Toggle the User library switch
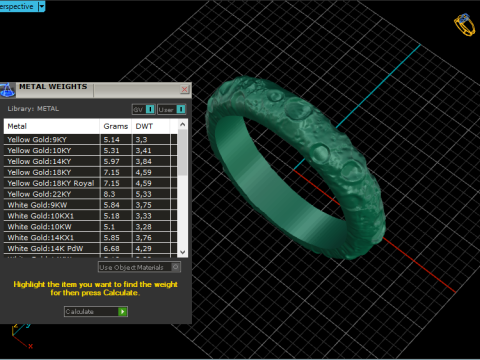Screen dimensions: 480x360 click(x=172, y=109)
